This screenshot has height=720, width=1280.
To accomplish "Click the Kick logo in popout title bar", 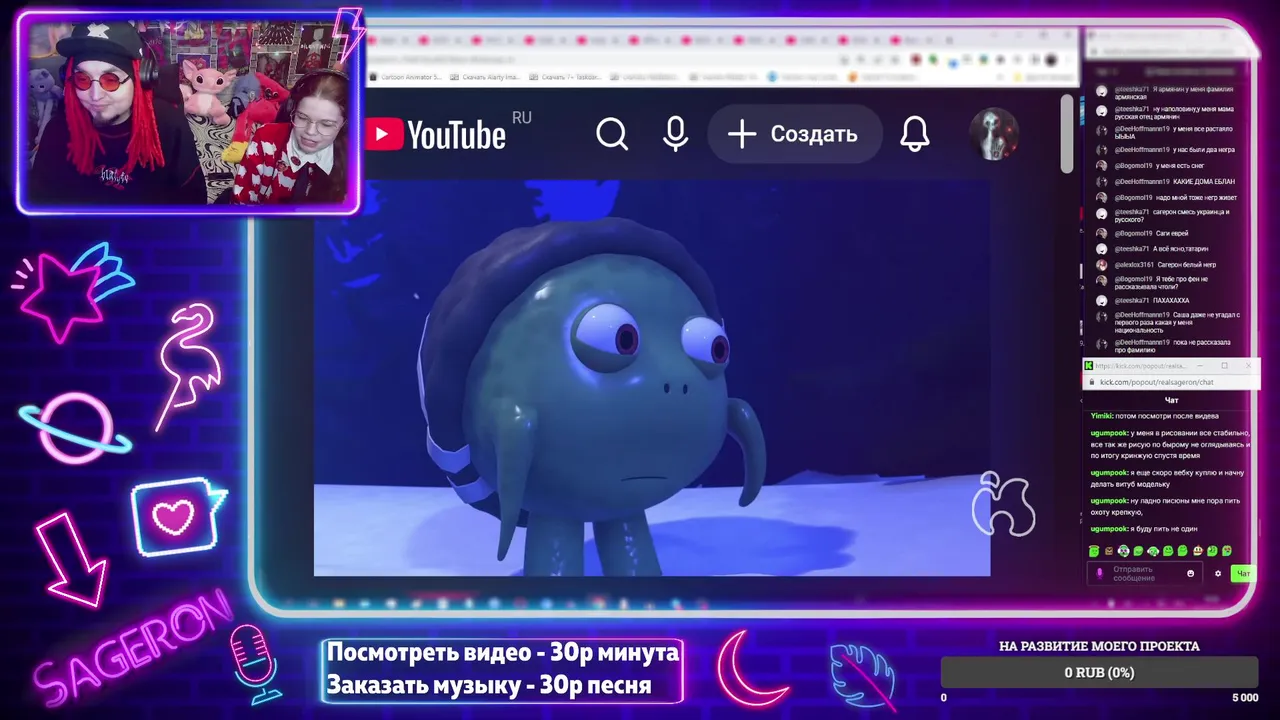I will [x=1089, y=366].
